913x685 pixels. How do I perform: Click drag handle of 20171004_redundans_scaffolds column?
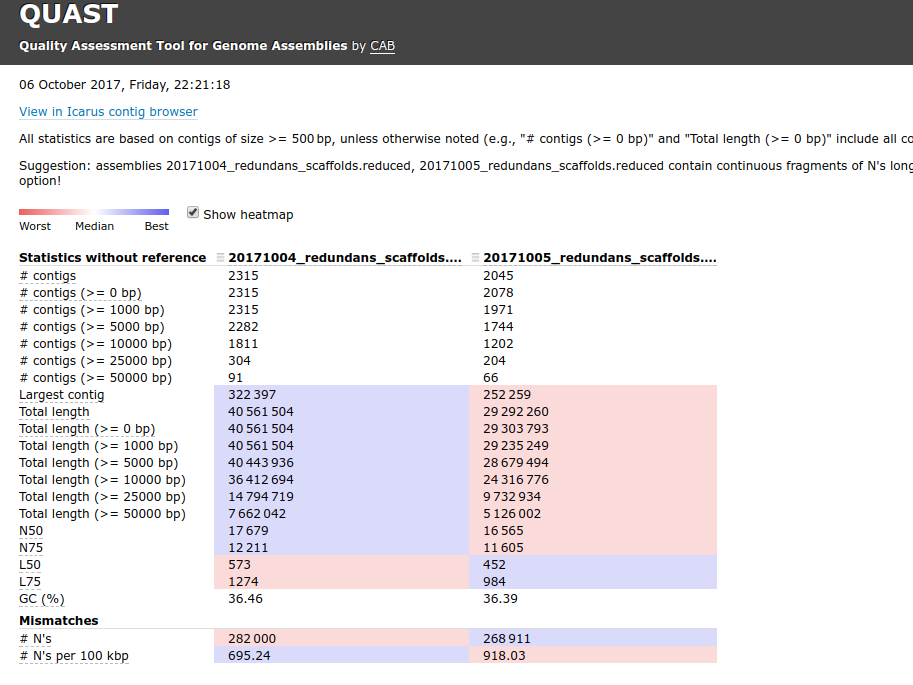220,258
